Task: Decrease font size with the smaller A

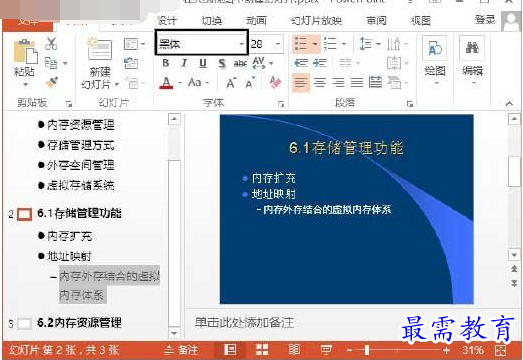Action: (250, 83)
